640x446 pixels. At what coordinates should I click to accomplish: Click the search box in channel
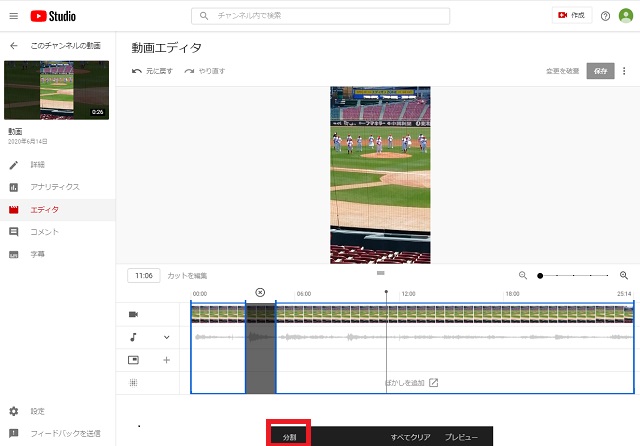(320, 16)
